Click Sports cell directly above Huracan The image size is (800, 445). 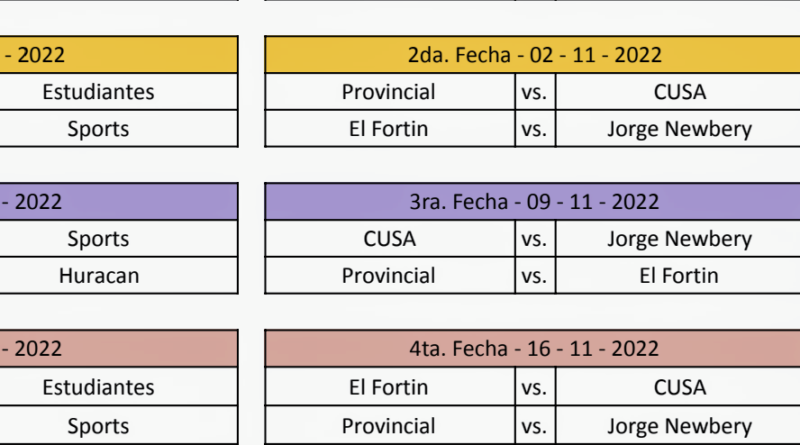click(x=98, y=239)
